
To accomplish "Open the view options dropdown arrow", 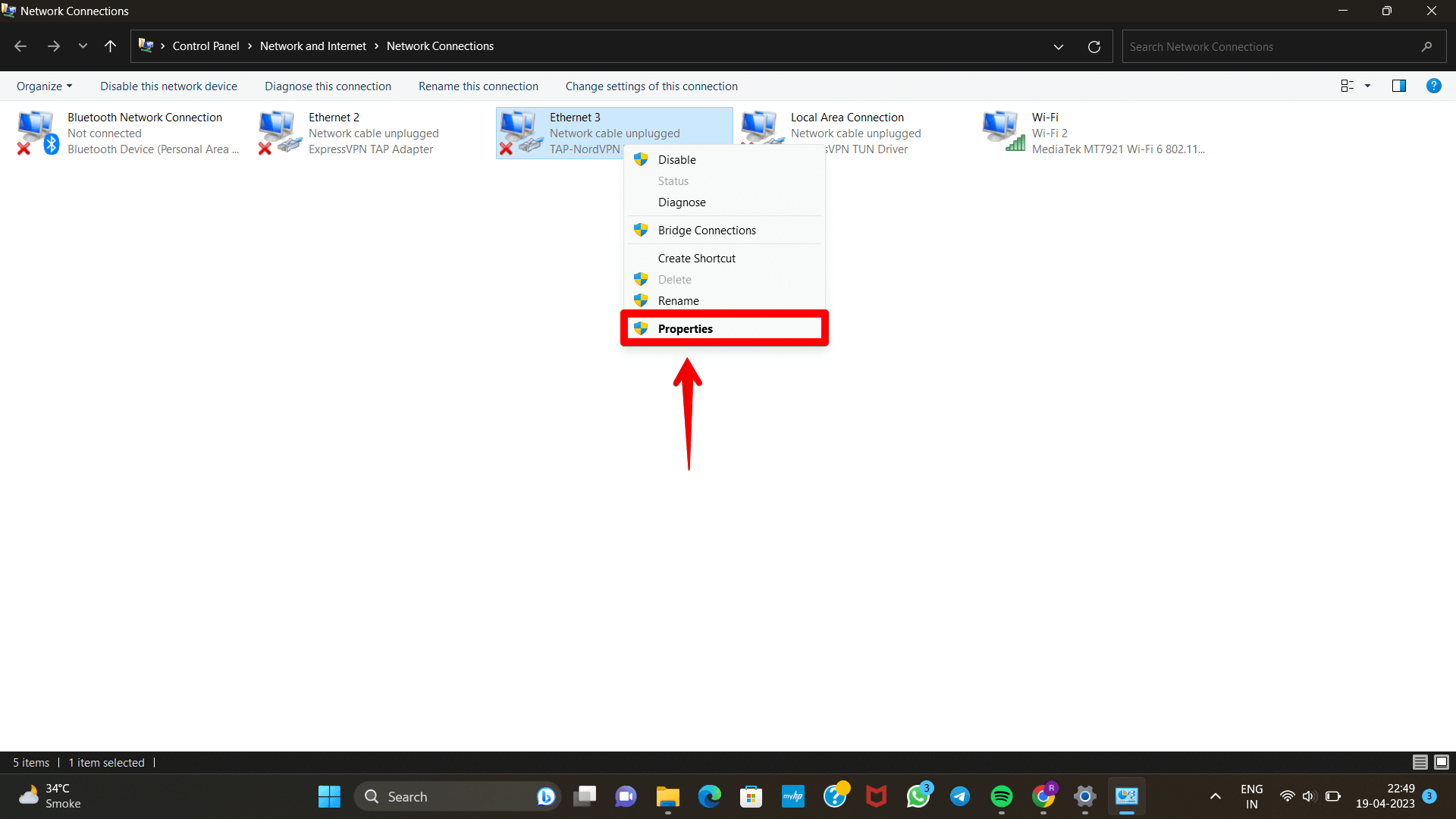I will (1367, 86).
